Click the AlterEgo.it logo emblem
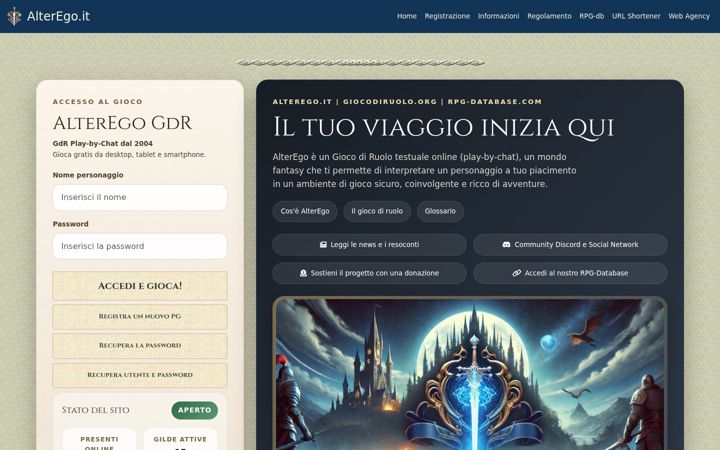This screenshot has height=450, width=720. tap(14, 16)
